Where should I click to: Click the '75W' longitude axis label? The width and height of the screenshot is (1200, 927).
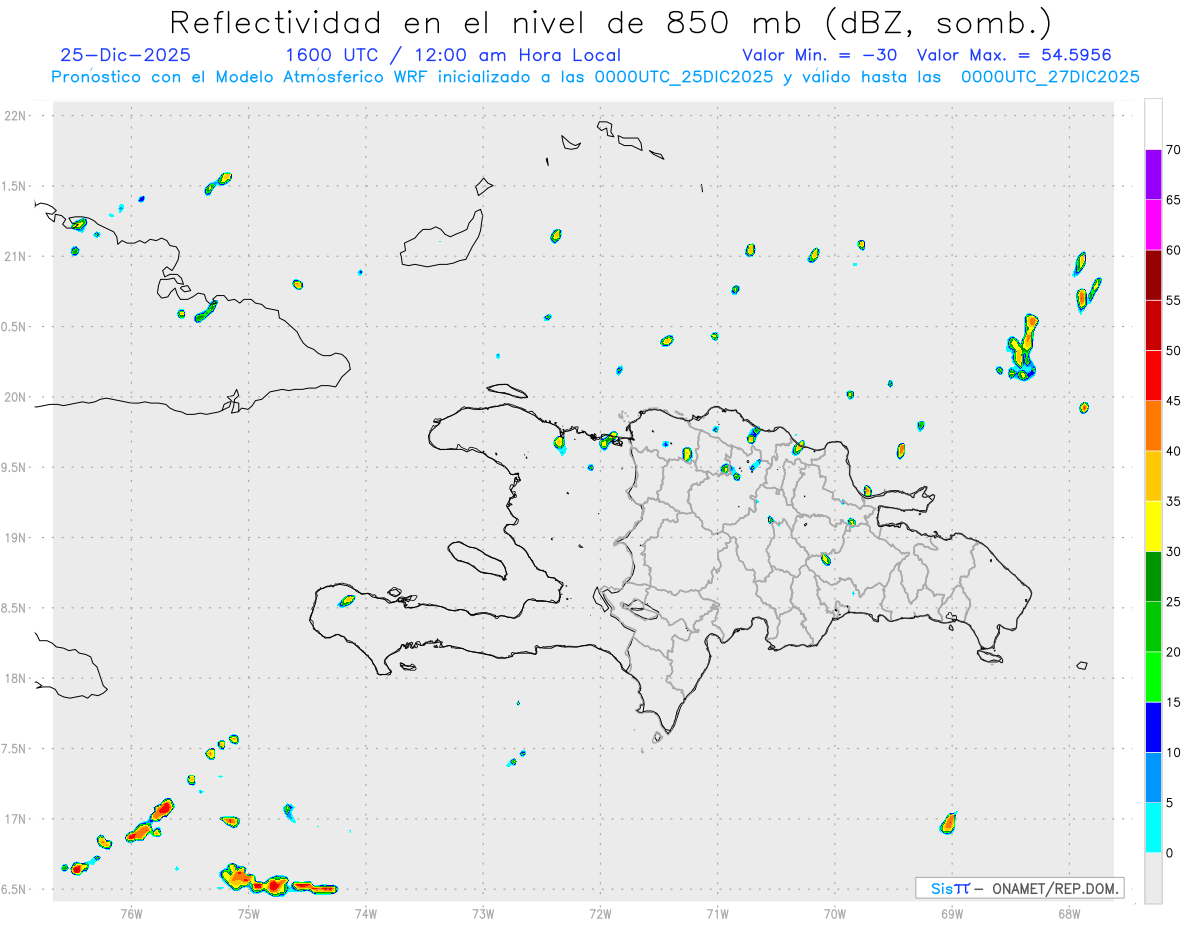pos(248,913)
